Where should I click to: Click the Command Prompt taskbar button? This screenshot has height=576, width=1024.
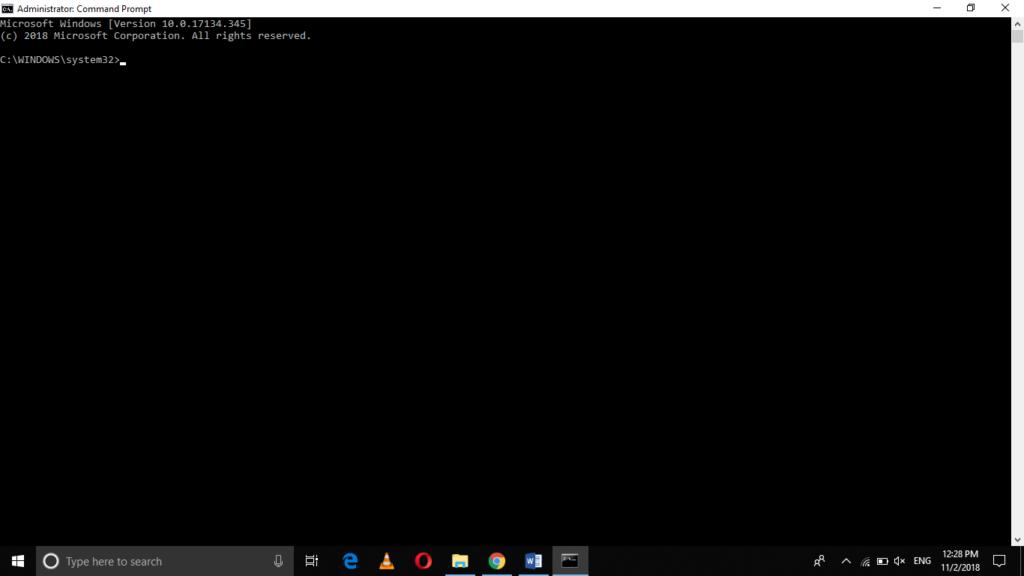pos(570,561)
